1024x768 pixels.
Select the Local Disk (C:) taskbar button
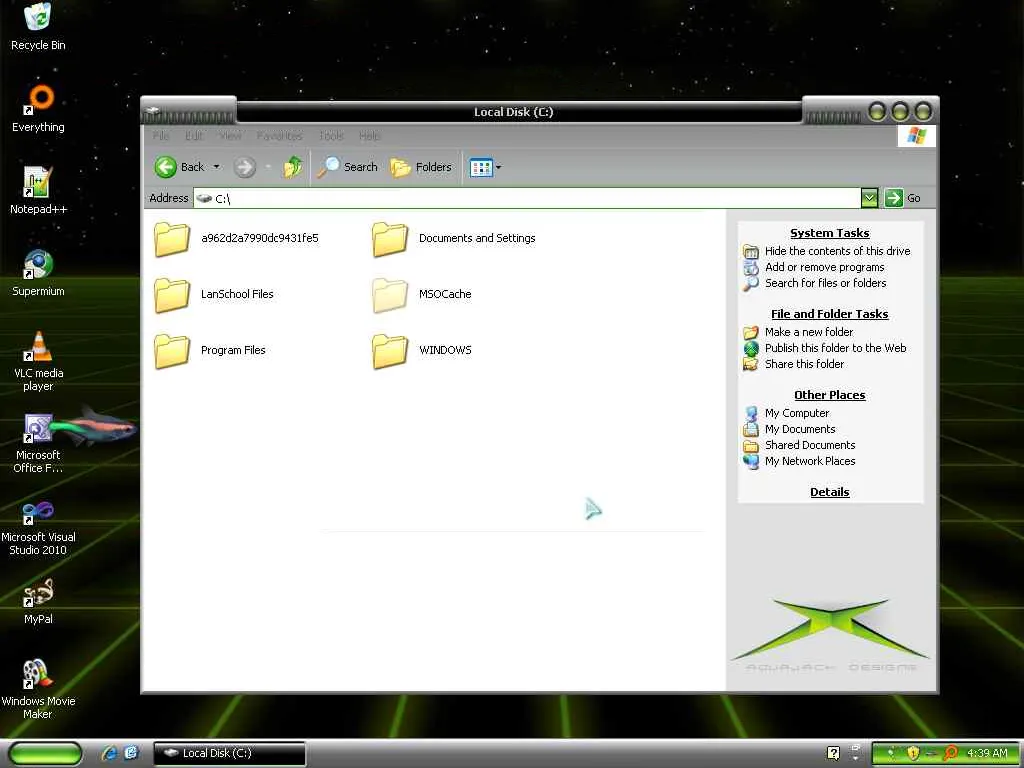click(x=229, y=753)
